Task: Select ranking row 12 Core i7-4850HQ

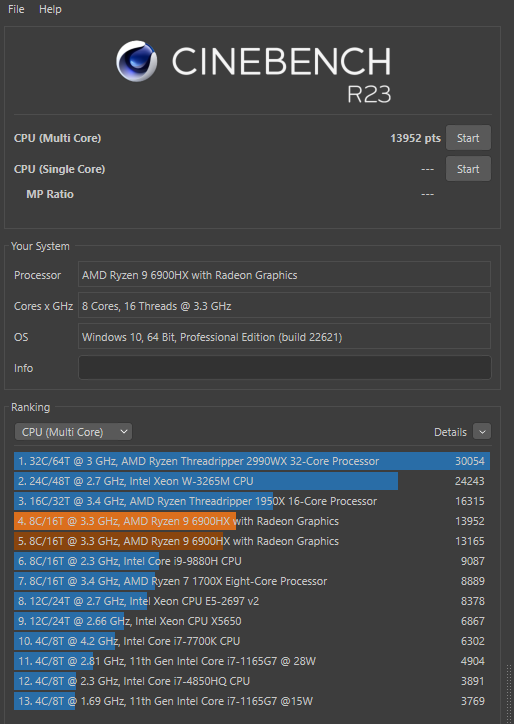Action: pyautogui.click(x=252, y=681)
